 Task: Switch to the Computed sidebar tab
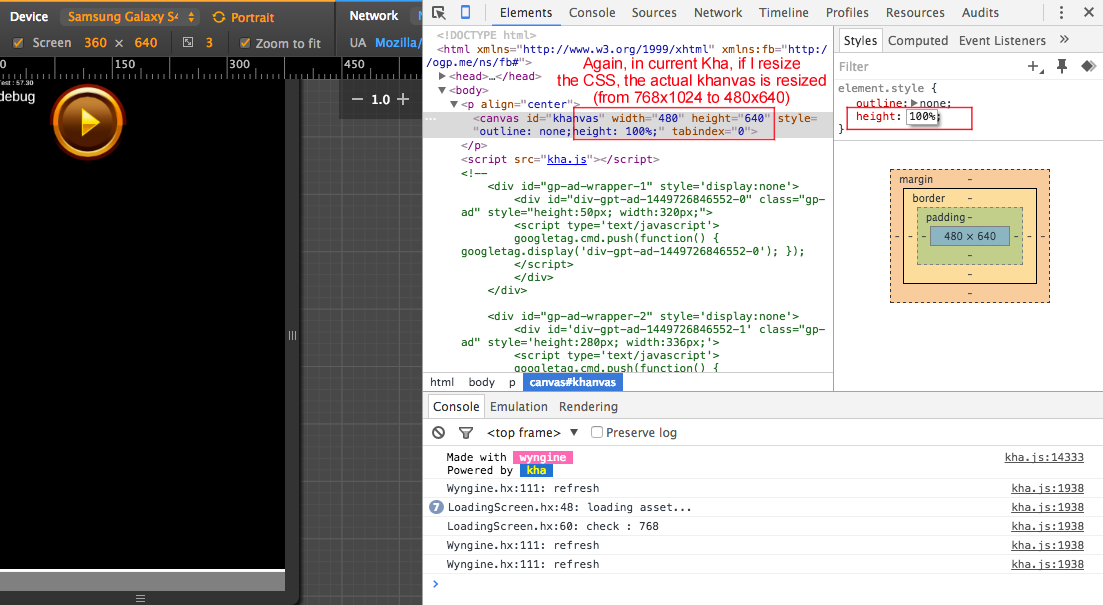click(917, 40)
